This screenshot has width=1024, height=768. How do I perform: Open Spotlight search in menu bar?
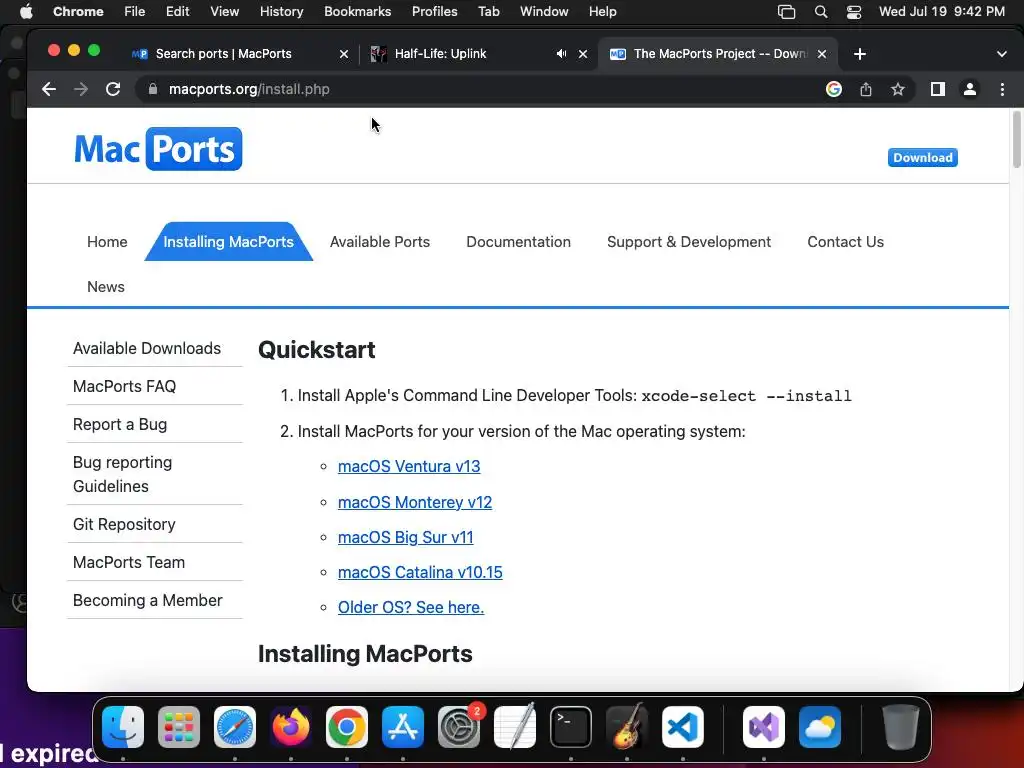(x=821, y=12)
